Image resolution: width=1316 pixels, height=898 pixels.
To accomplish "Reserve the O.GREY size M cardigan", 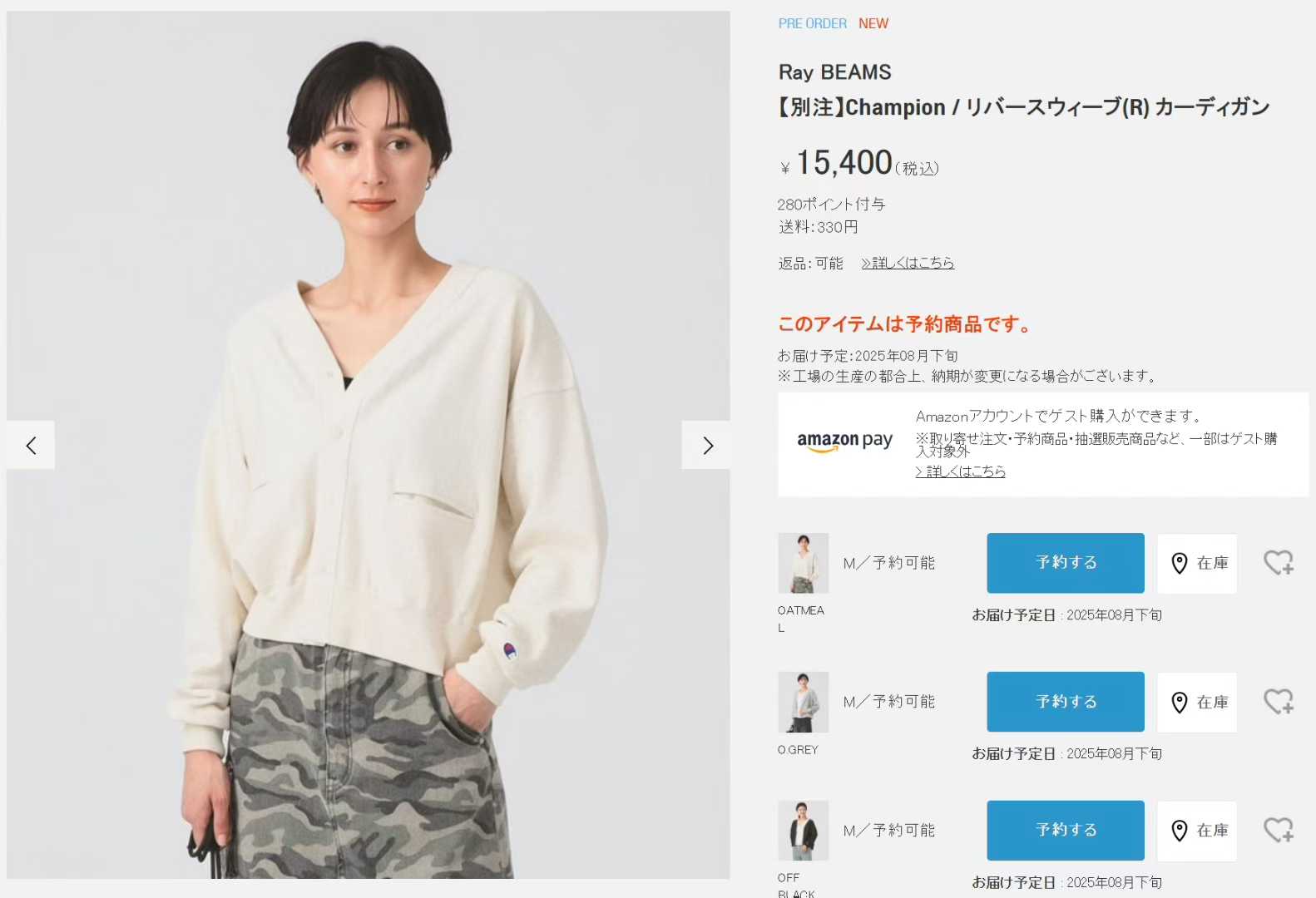I will pos(1066,702).
